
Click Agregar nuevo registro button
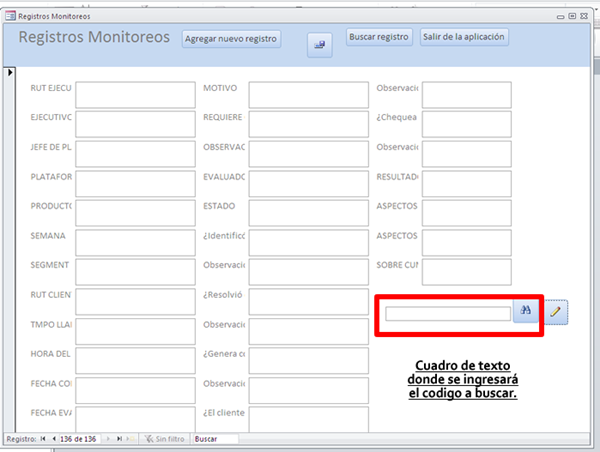(x=231, y=39)
